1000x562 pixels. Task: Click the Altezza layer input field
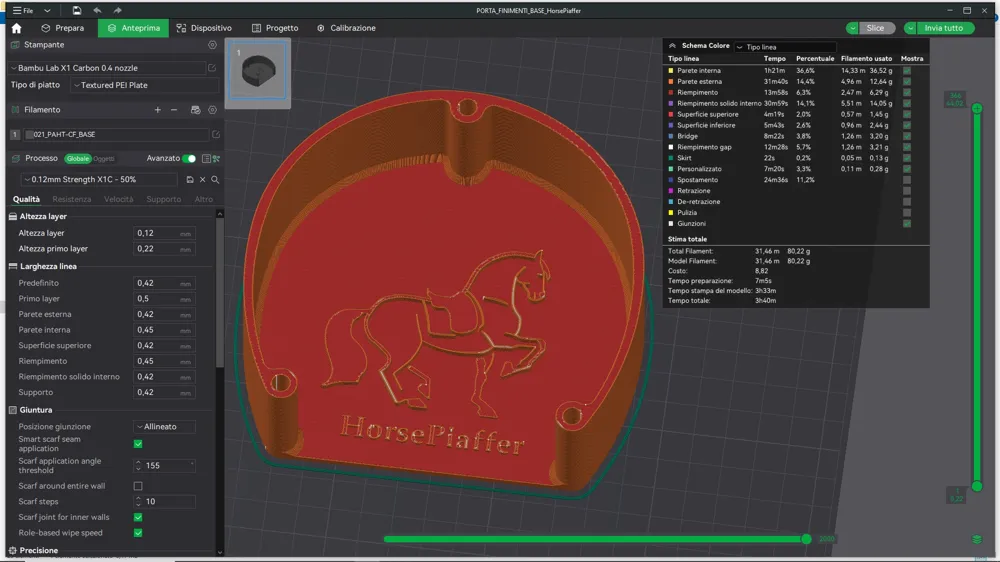point(164,233)
